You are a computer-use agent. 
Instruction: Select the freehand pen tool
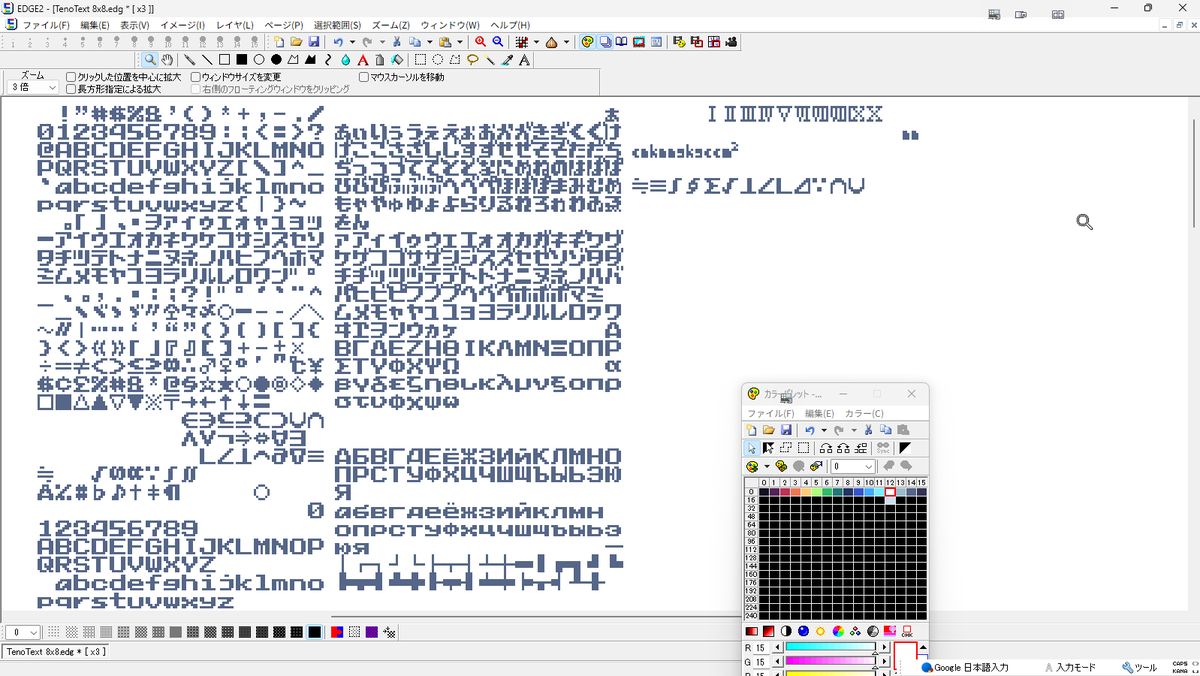189,60
